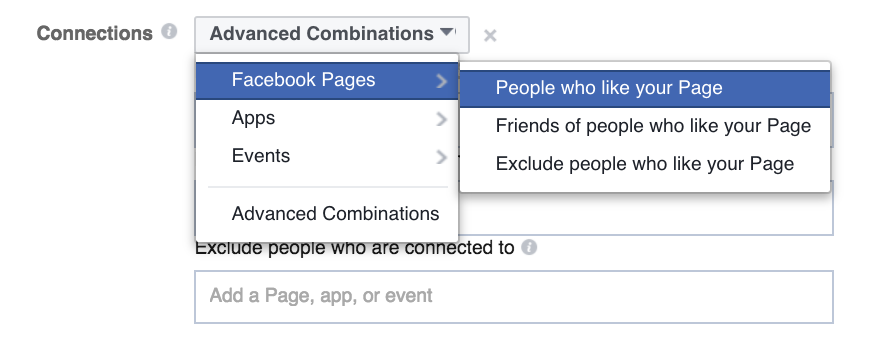Click the divider line above Advanced Combinations item
Screen dimensions: 880x360
pos(328,187)
